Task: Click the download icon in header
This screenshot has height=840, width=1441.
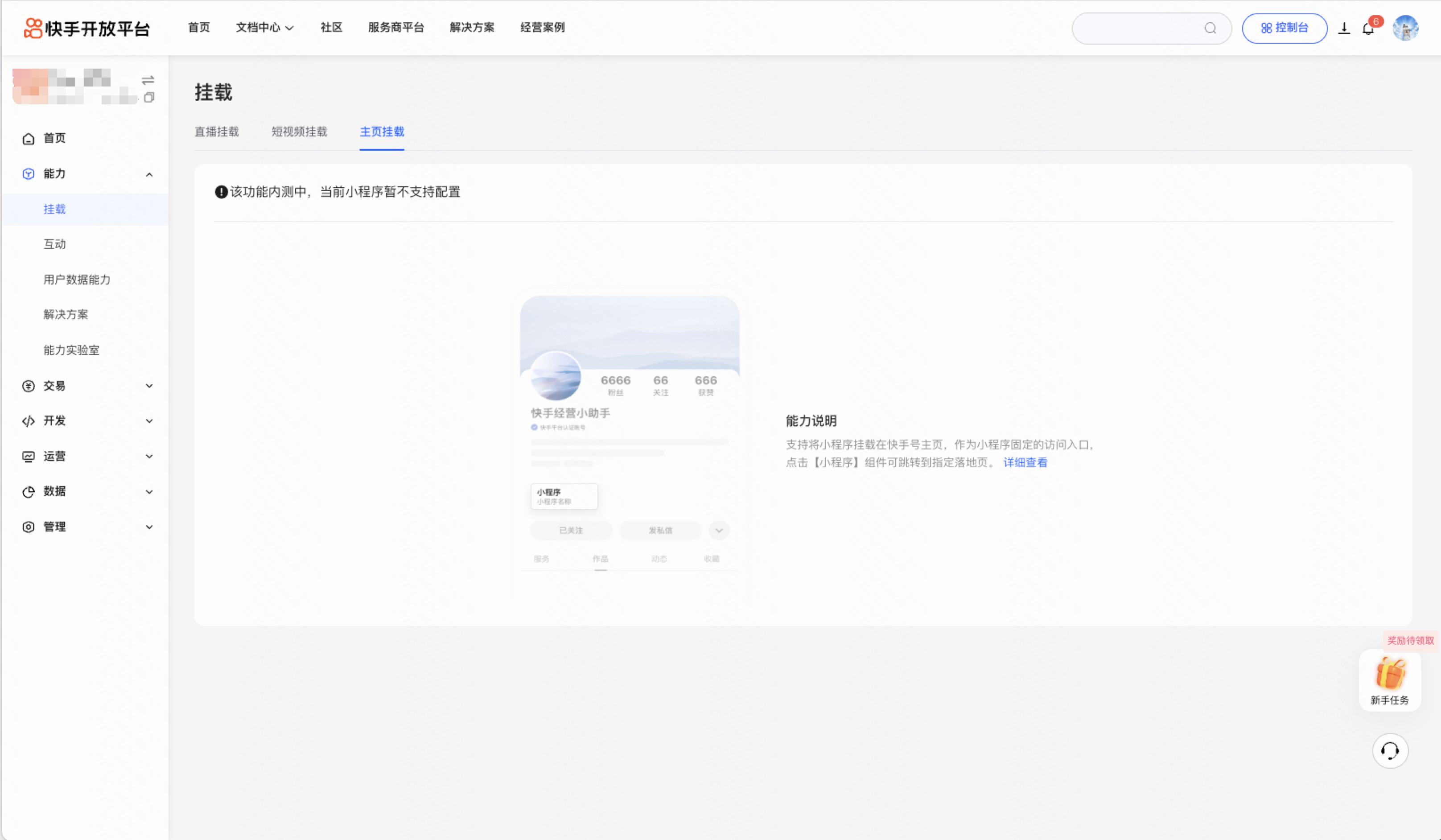Action: 1344,28
